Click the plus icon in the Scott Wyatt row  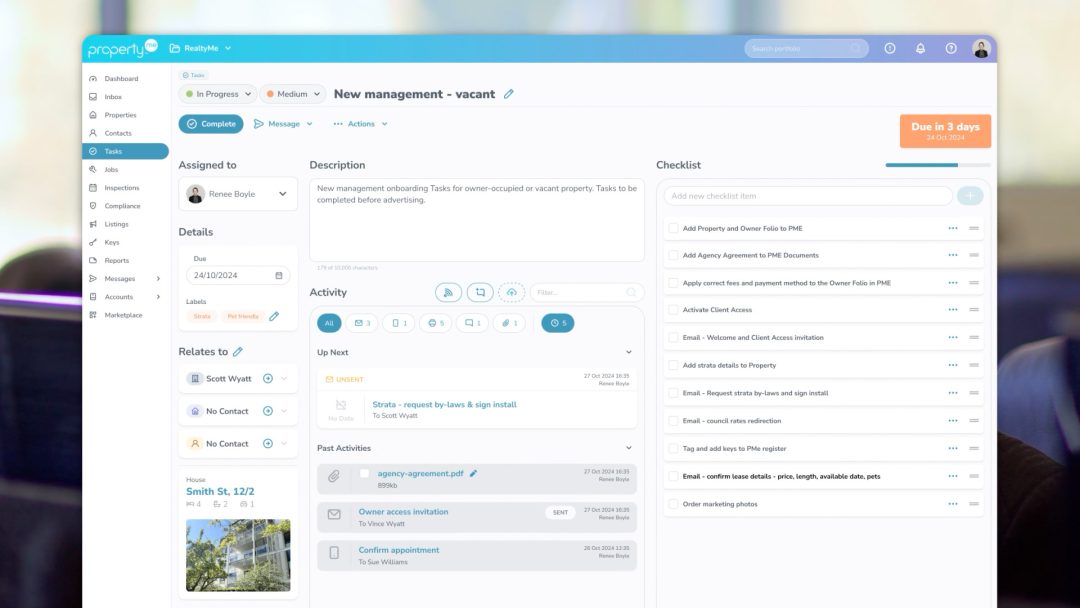tap(268, 379)
